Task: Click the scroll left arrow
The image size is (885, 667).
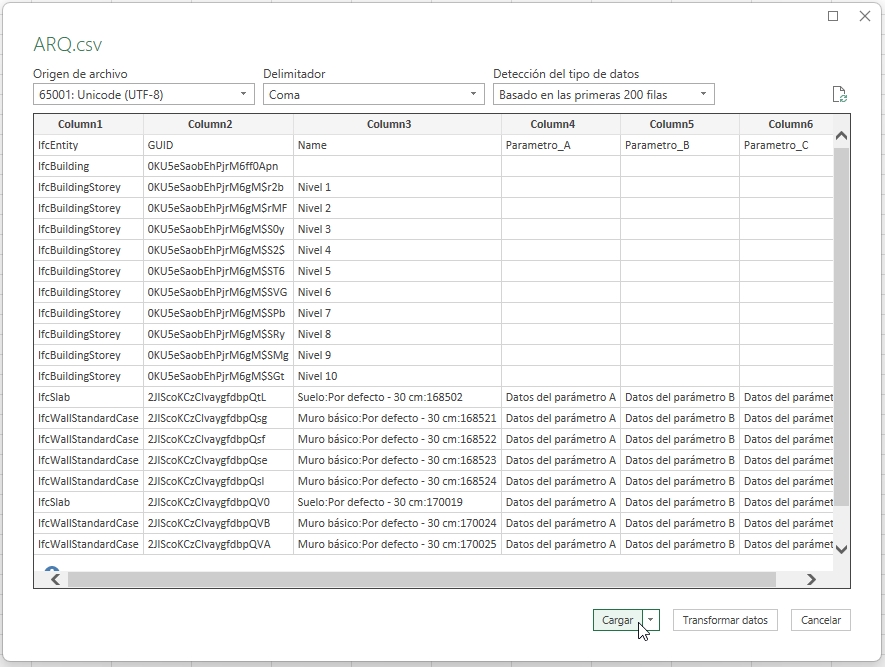Action: point(55,579)
